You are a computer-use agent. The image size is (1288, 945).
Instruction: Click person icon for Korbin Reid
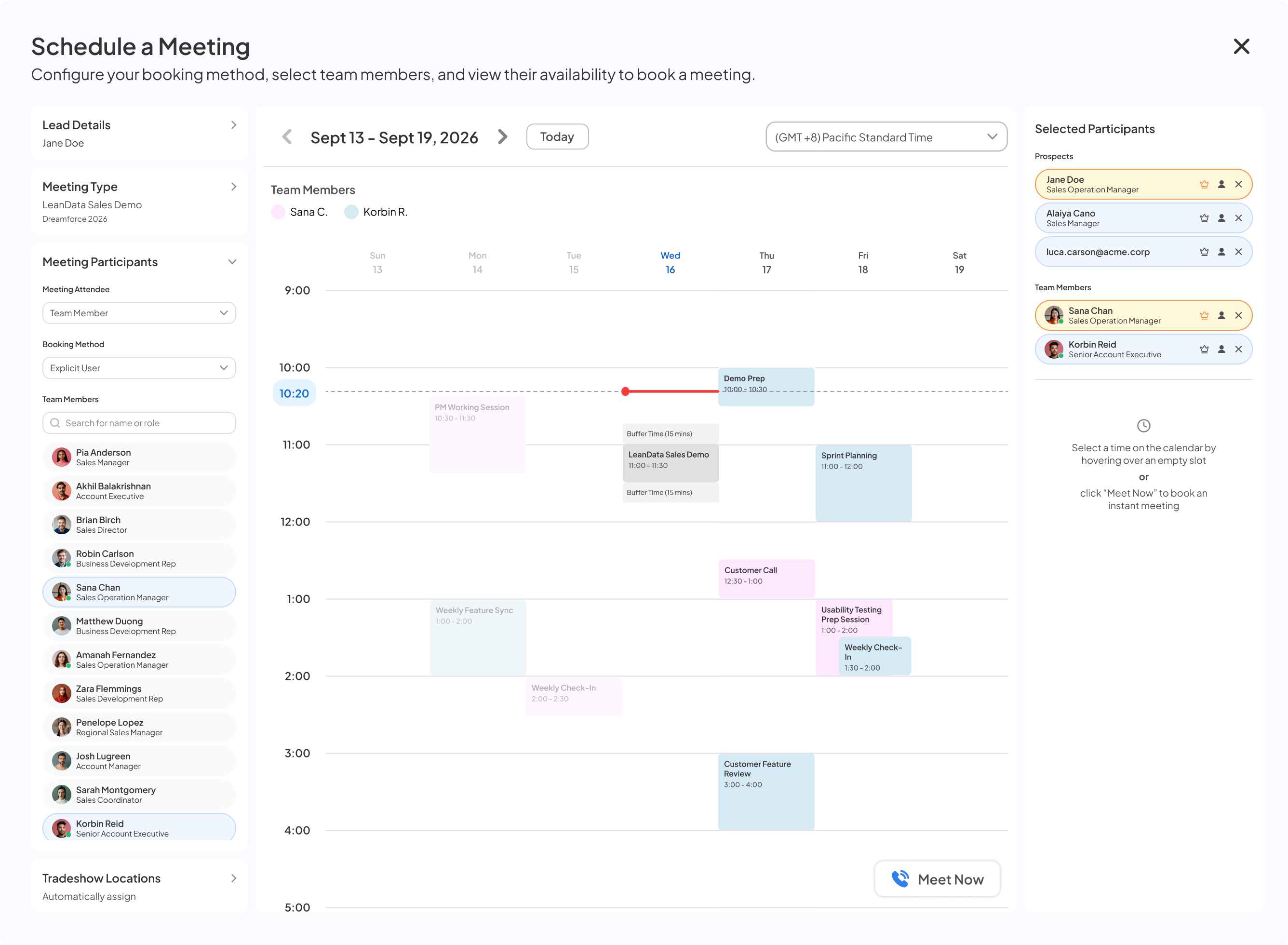click(x=1221, y=349)
